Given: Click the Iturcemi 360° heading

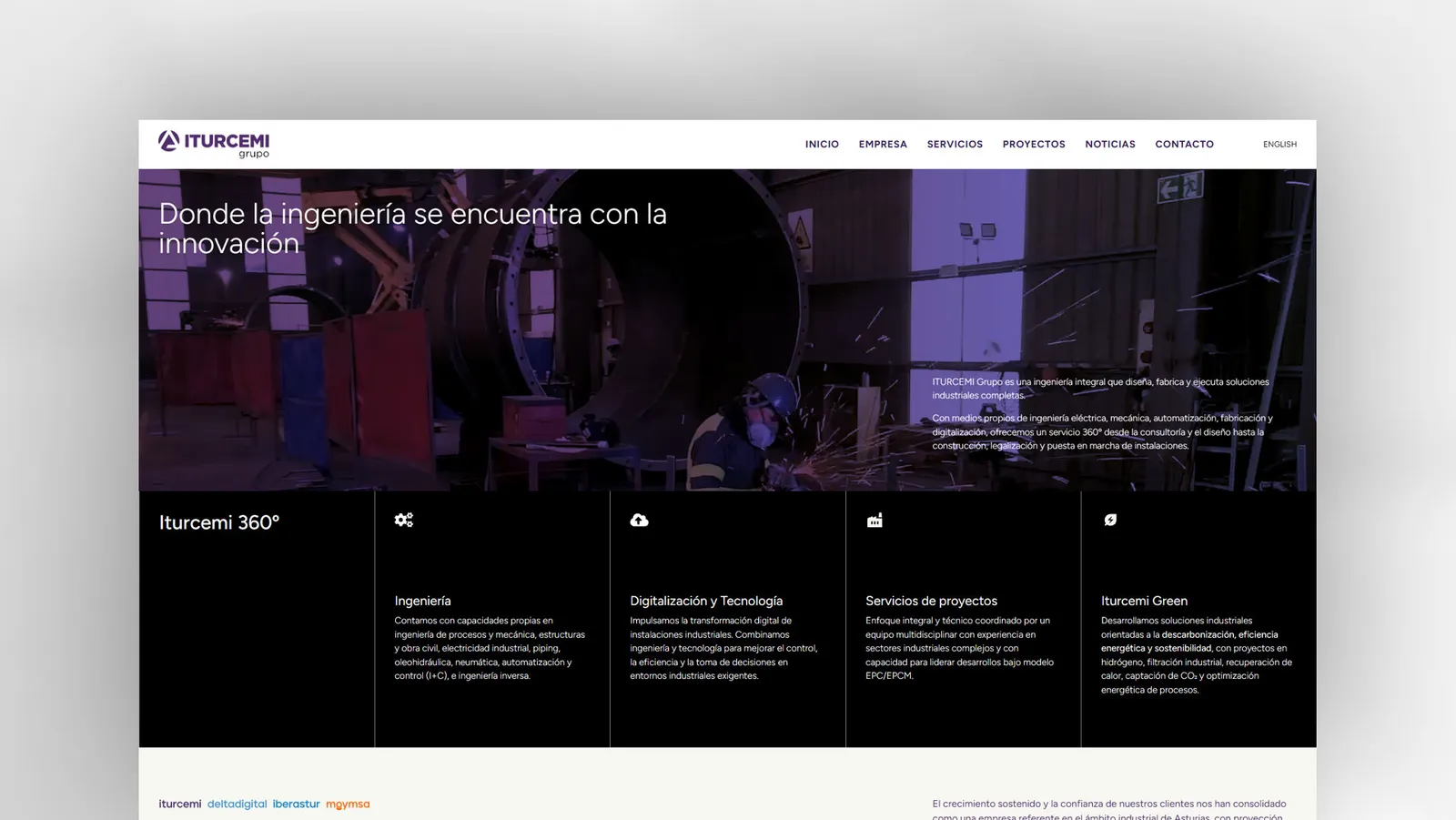Looking at the screenshot, I should pyautogui.click(x=219, y=522).
